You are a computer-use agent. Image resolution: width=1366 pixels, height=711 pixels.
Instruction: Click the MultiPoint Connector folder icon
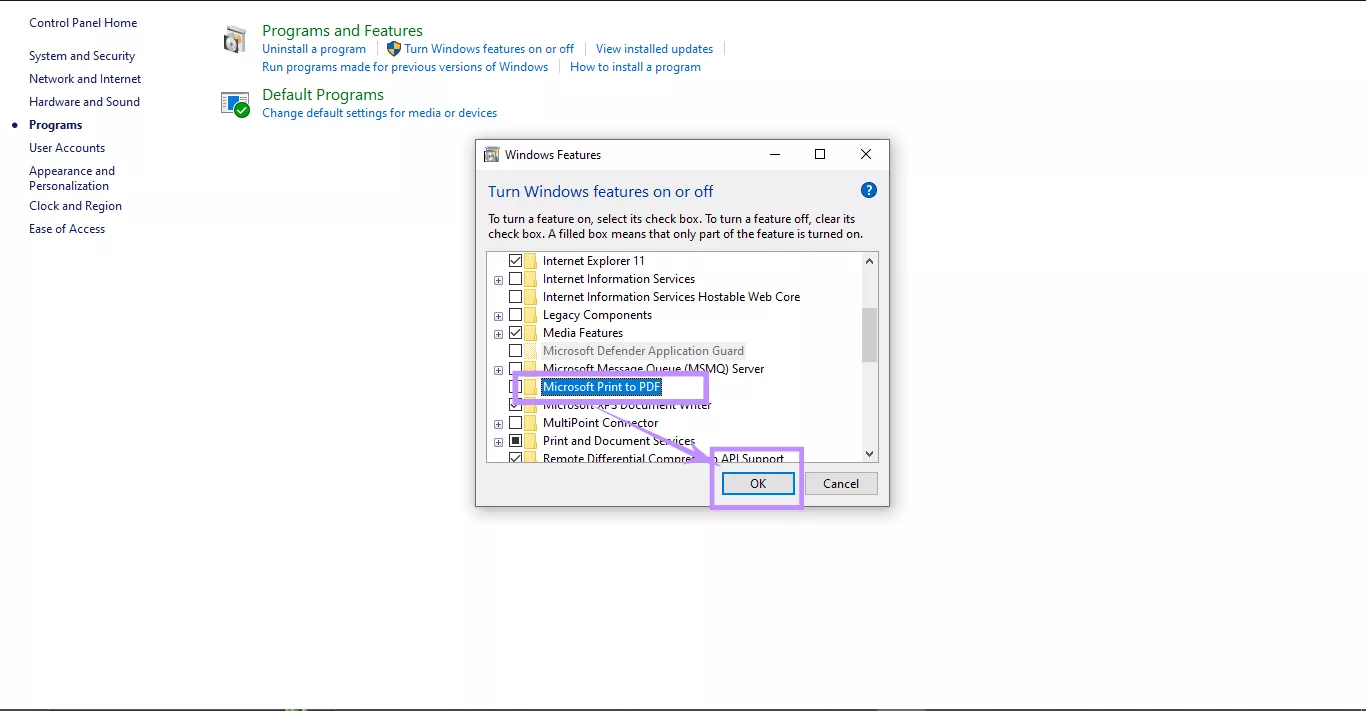tap(531, 423)
